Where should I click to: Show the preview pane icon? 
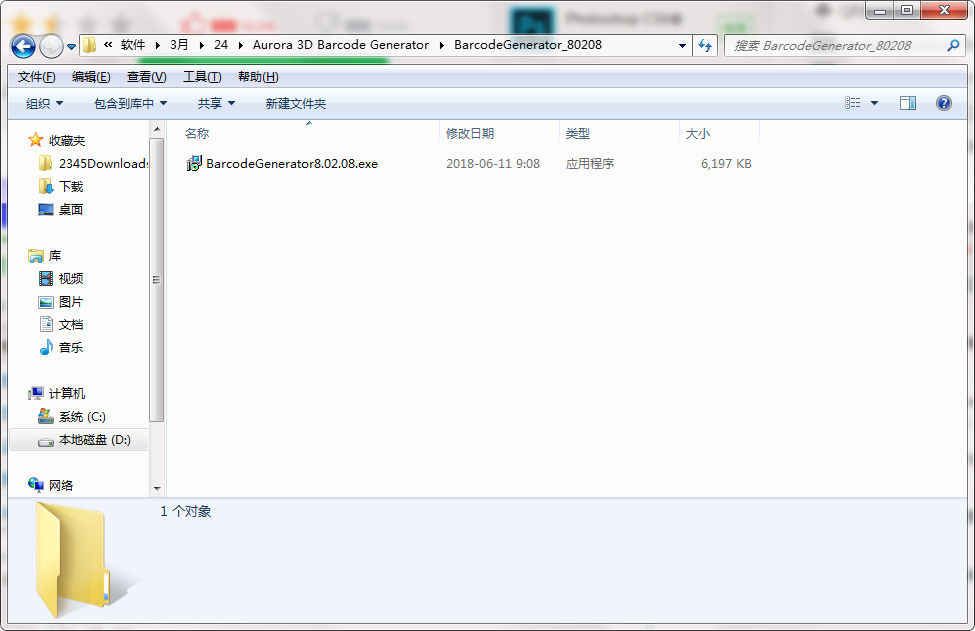point(908,102)
